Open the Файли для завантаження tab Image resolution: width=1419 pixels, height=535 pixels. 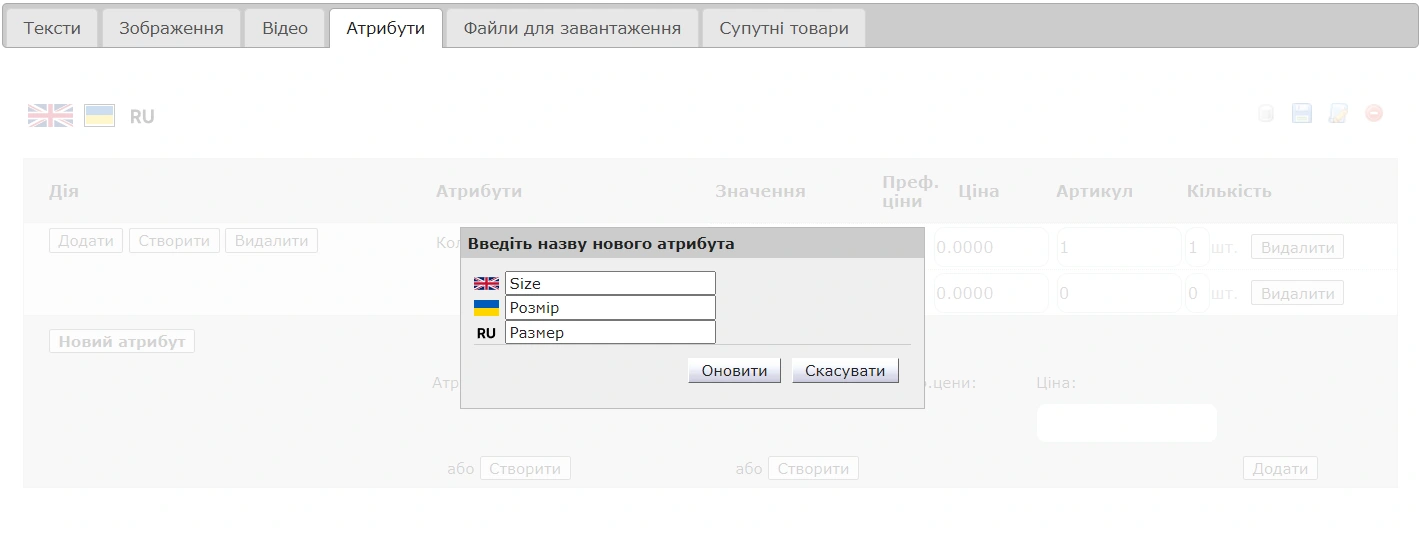pos(572,28)
